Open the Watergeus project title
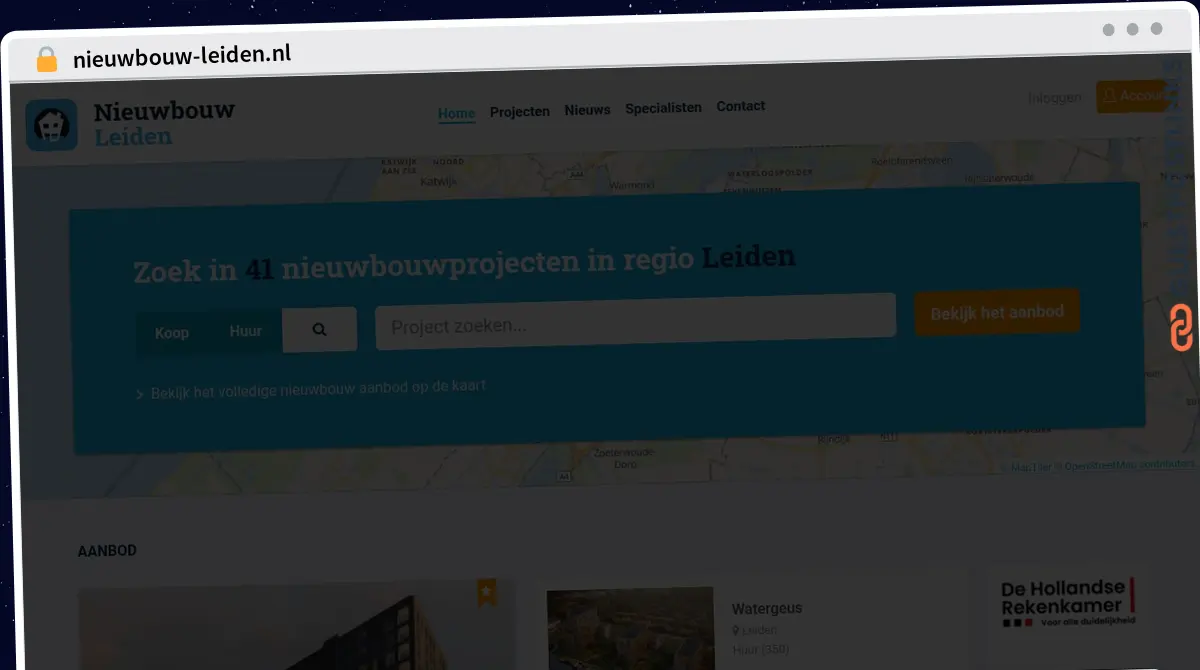Image resolution: width=1200 pixels, height=670 pixels. (767, 608)
